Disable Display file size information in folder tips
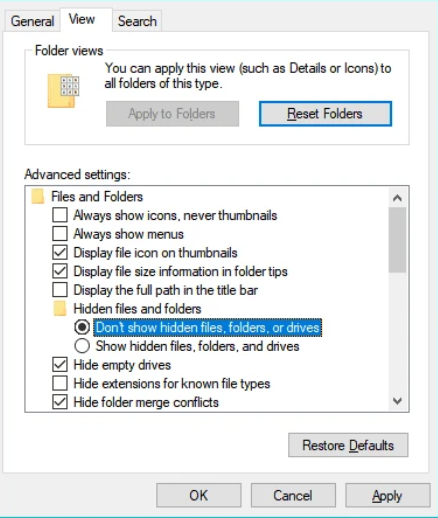The width and height of the screenshot is (438, 518). 60,271
